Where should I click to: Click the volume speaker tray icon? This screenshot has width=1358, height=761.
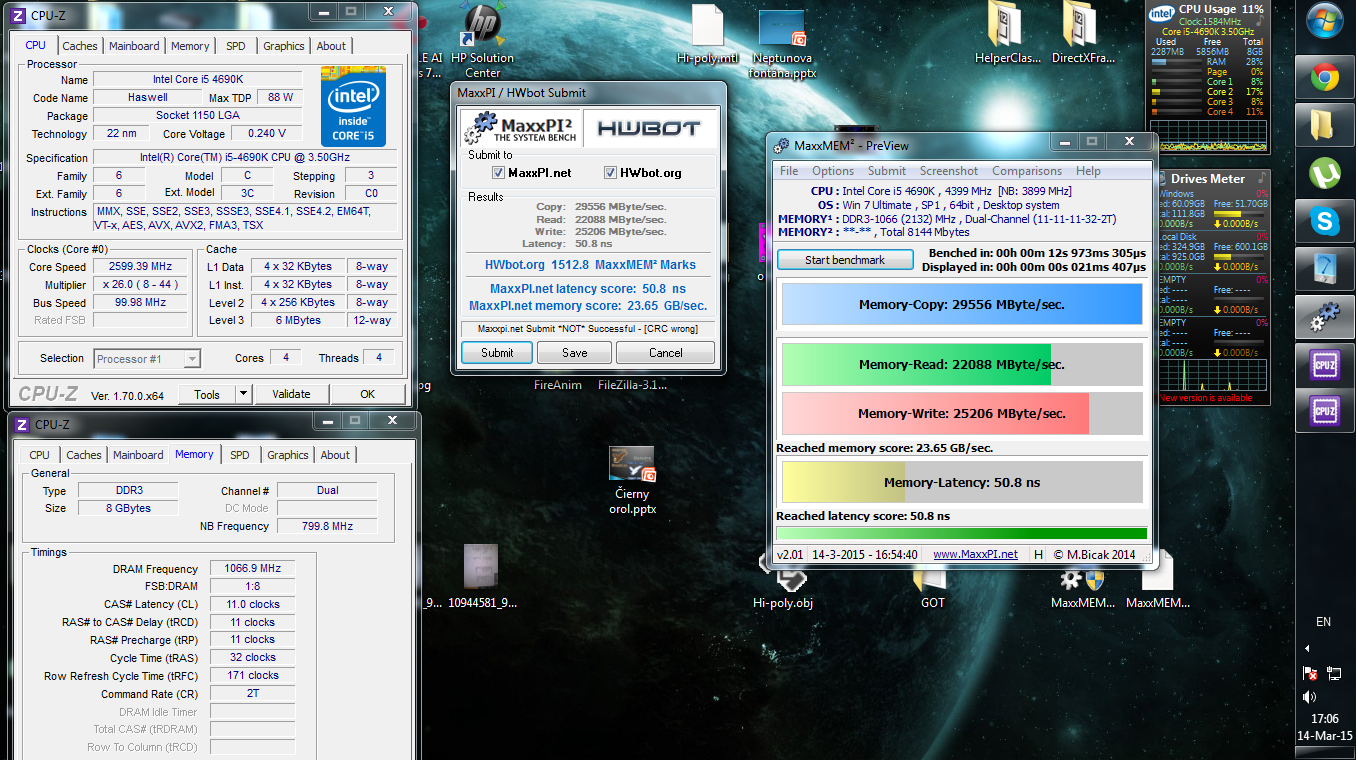(x=1309, y=696)
